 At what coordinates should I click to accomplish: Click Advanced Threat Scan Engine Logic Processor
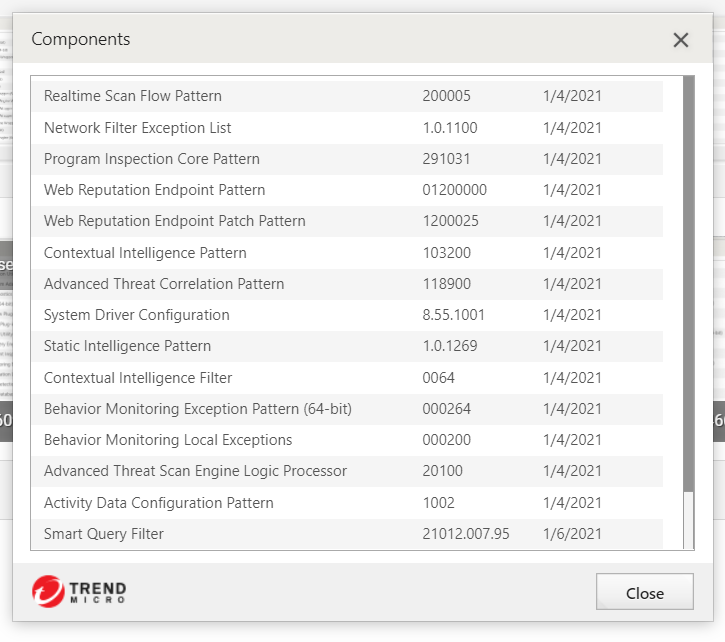[x=196, y=471]
